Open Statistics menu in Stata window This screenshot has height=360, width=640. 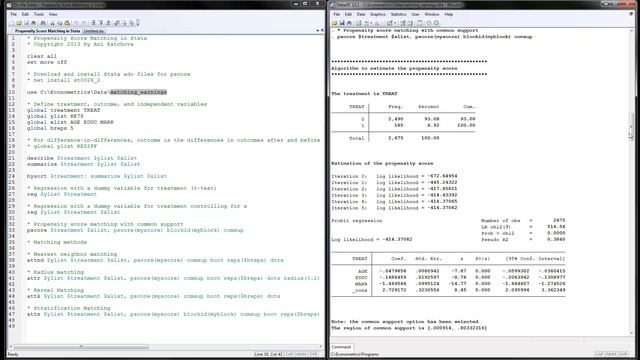(x=398, y=14)
